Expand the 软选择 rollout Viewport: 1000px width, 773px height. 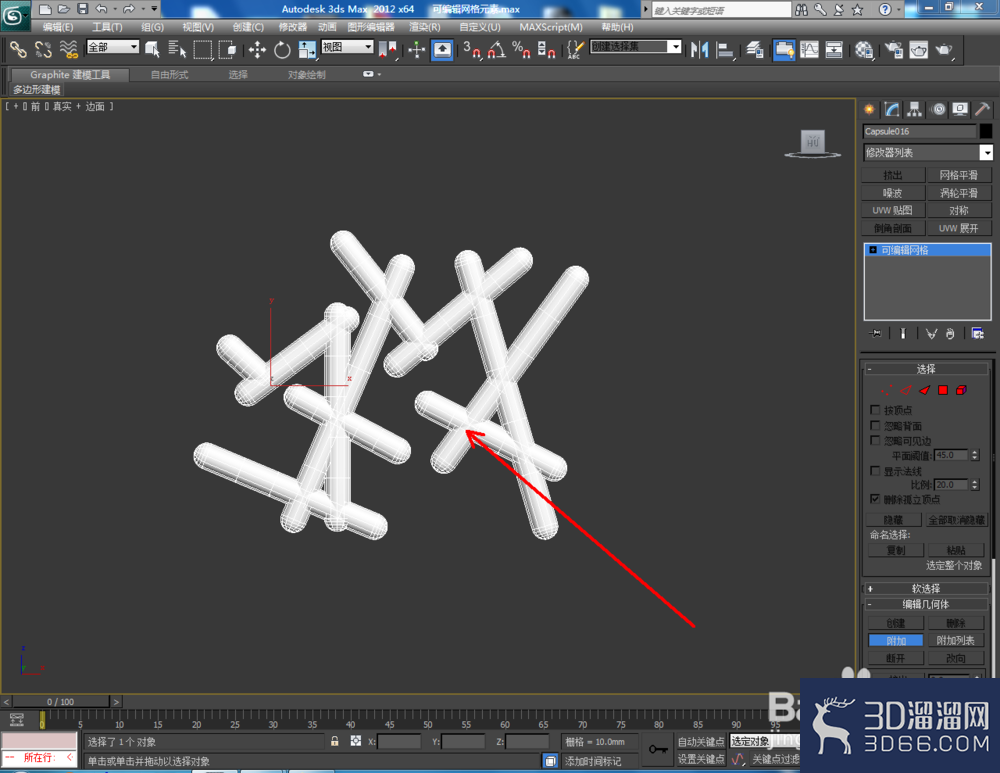coord(925,588)
